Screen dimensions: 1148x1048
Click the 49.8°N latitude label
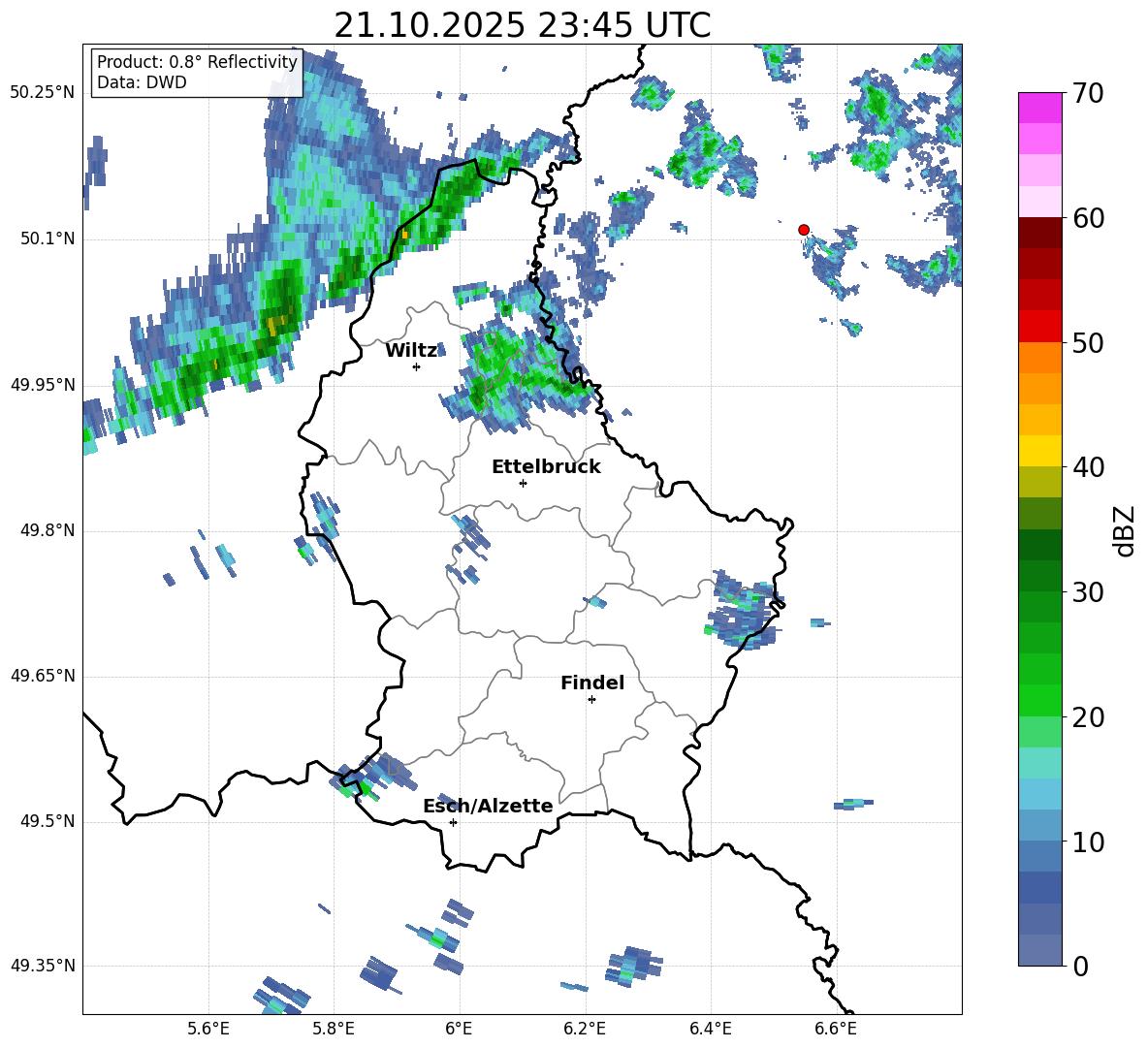pos(48,530)
